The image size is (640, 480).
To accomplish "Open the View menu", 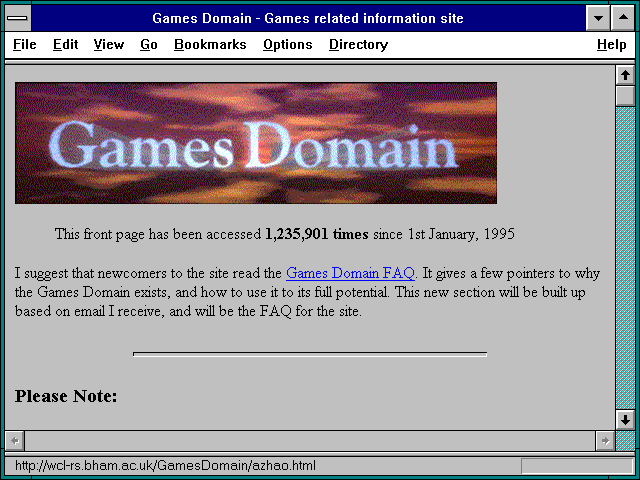I will (109, 44).
